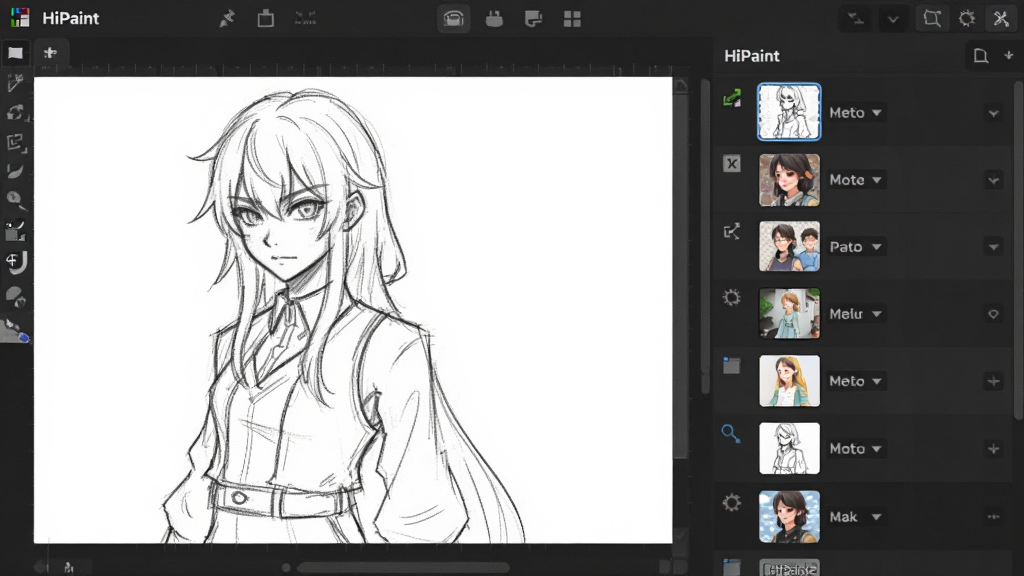Click the HiPaint panel title
The image size is (1024, 576).
(x=752, y=56)
